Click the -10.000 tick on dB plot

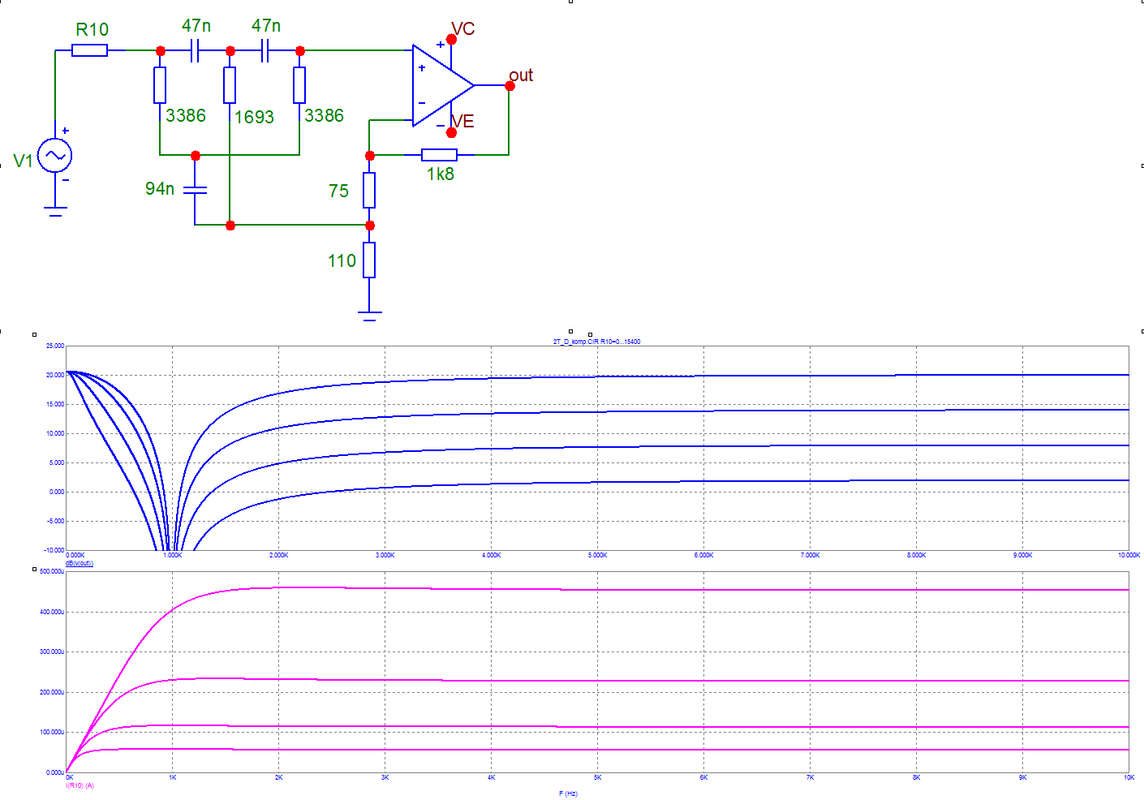[54, 551]
